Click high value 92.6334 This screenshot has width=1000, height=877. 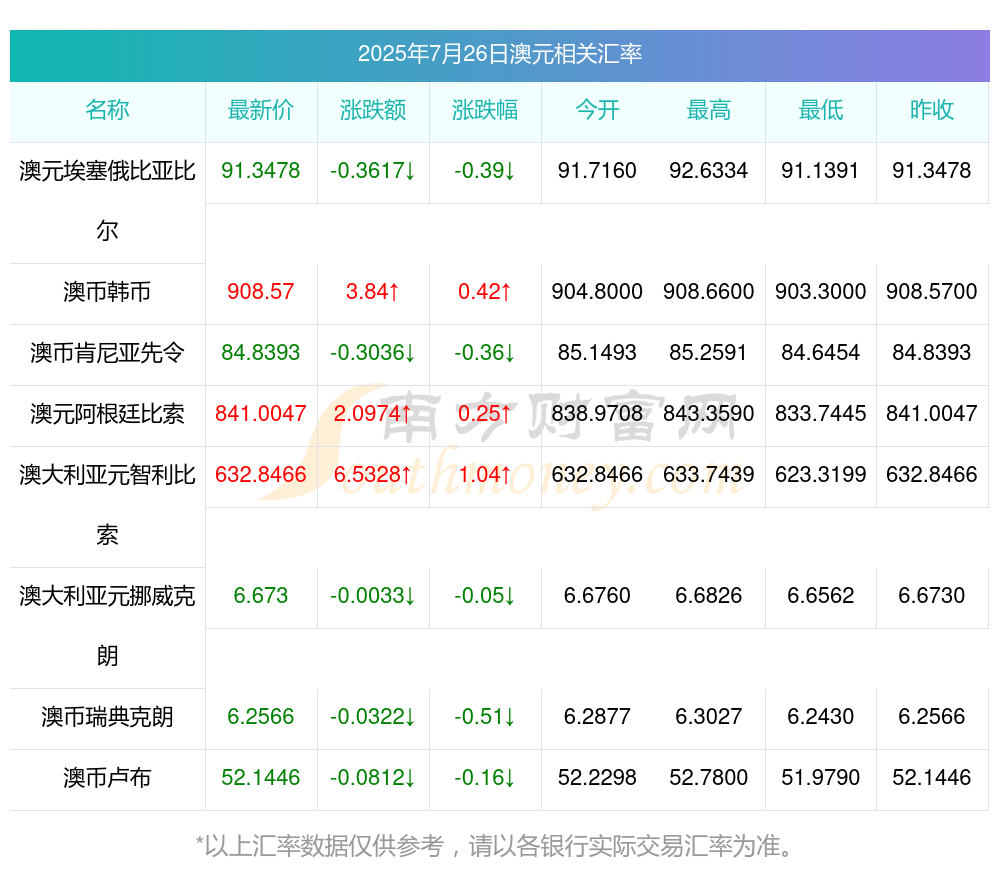coord(709,170)
